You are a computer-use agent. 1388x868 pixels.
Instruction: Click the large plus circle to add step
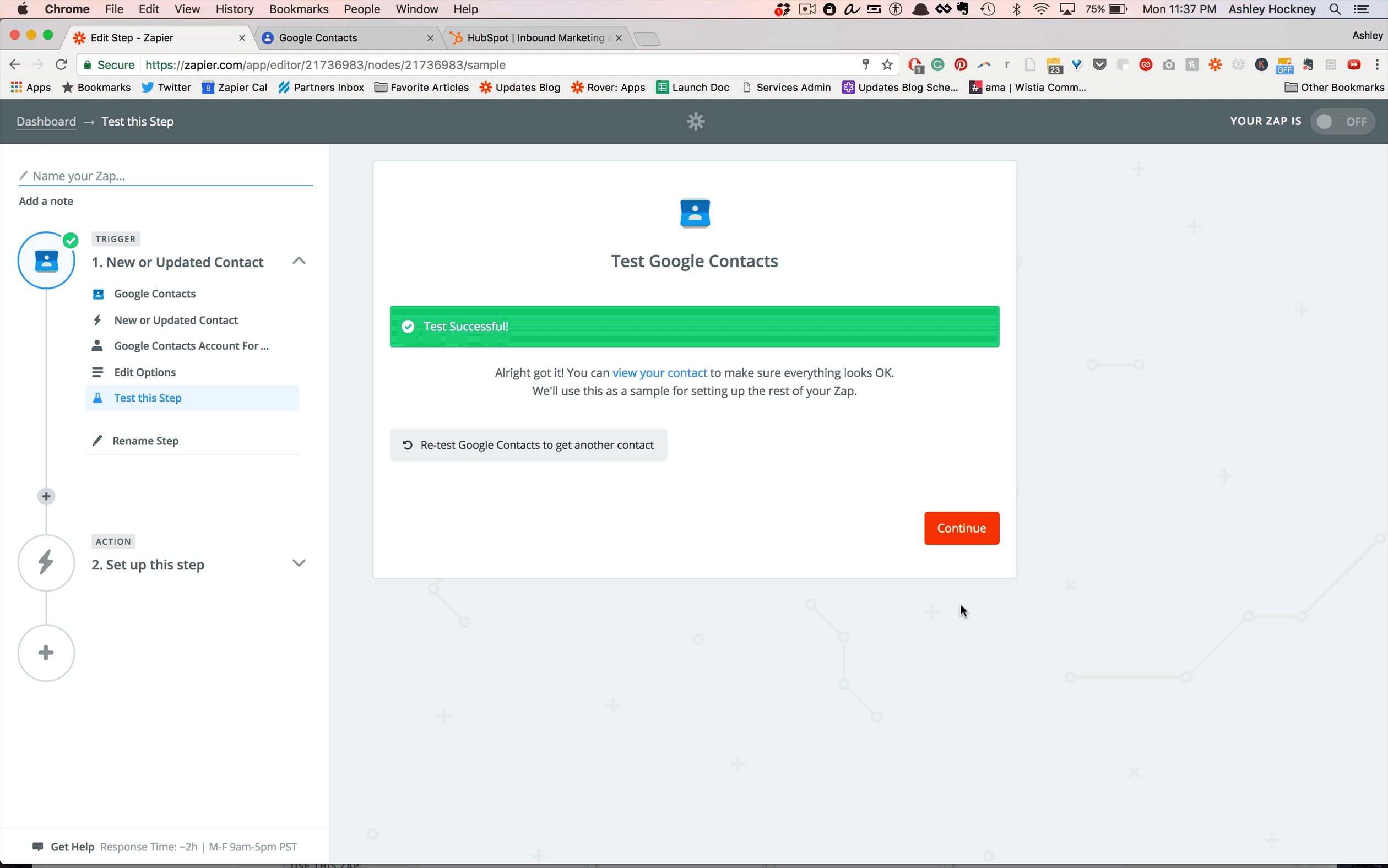46,653
